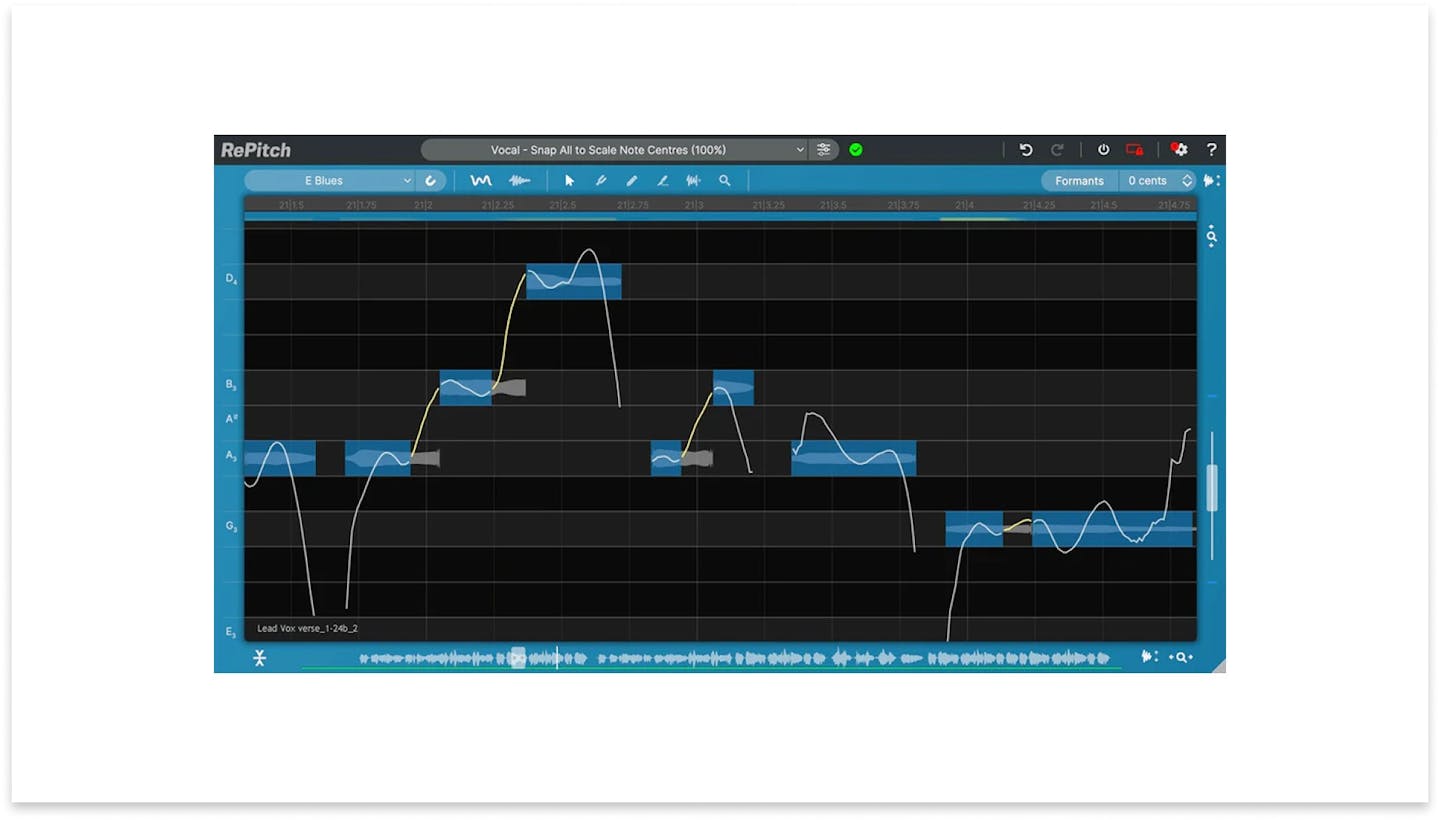Viewport: 1440px width, 820px height.
Task: Adjust the formants cents stepper arrows
Action: pyautogui.click(x=1187, y=181)
